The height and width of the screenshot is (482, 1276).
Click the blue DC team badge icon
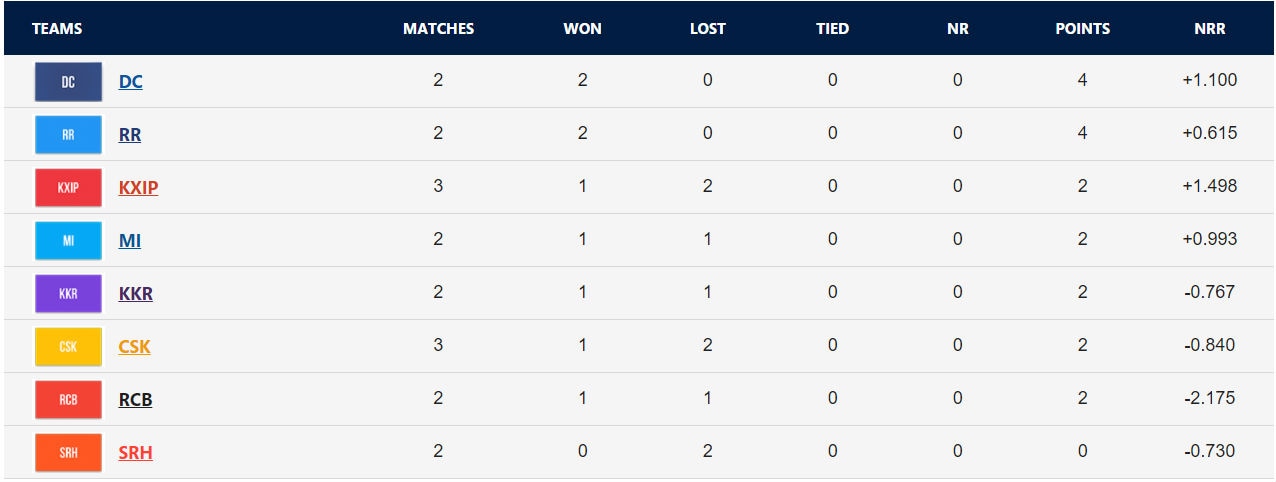[x=68, y=82]
